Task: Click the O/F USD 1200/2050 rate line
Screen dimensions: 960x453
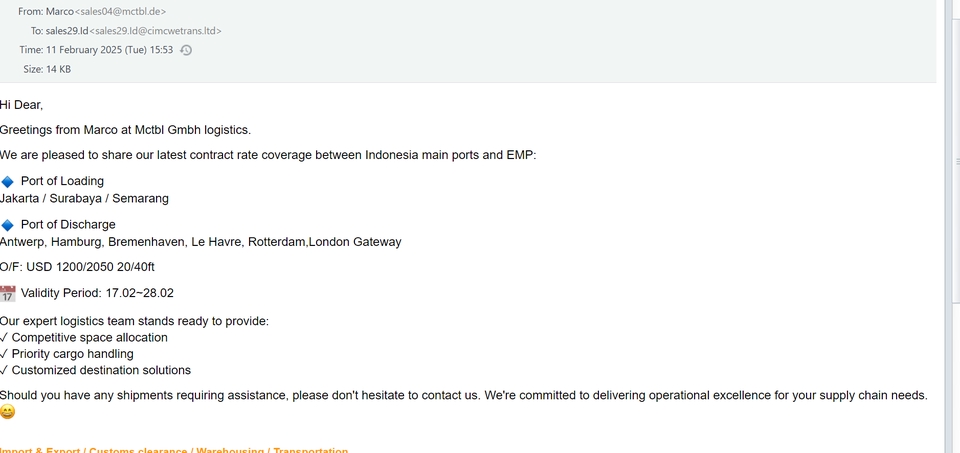Action: [77, 267]
